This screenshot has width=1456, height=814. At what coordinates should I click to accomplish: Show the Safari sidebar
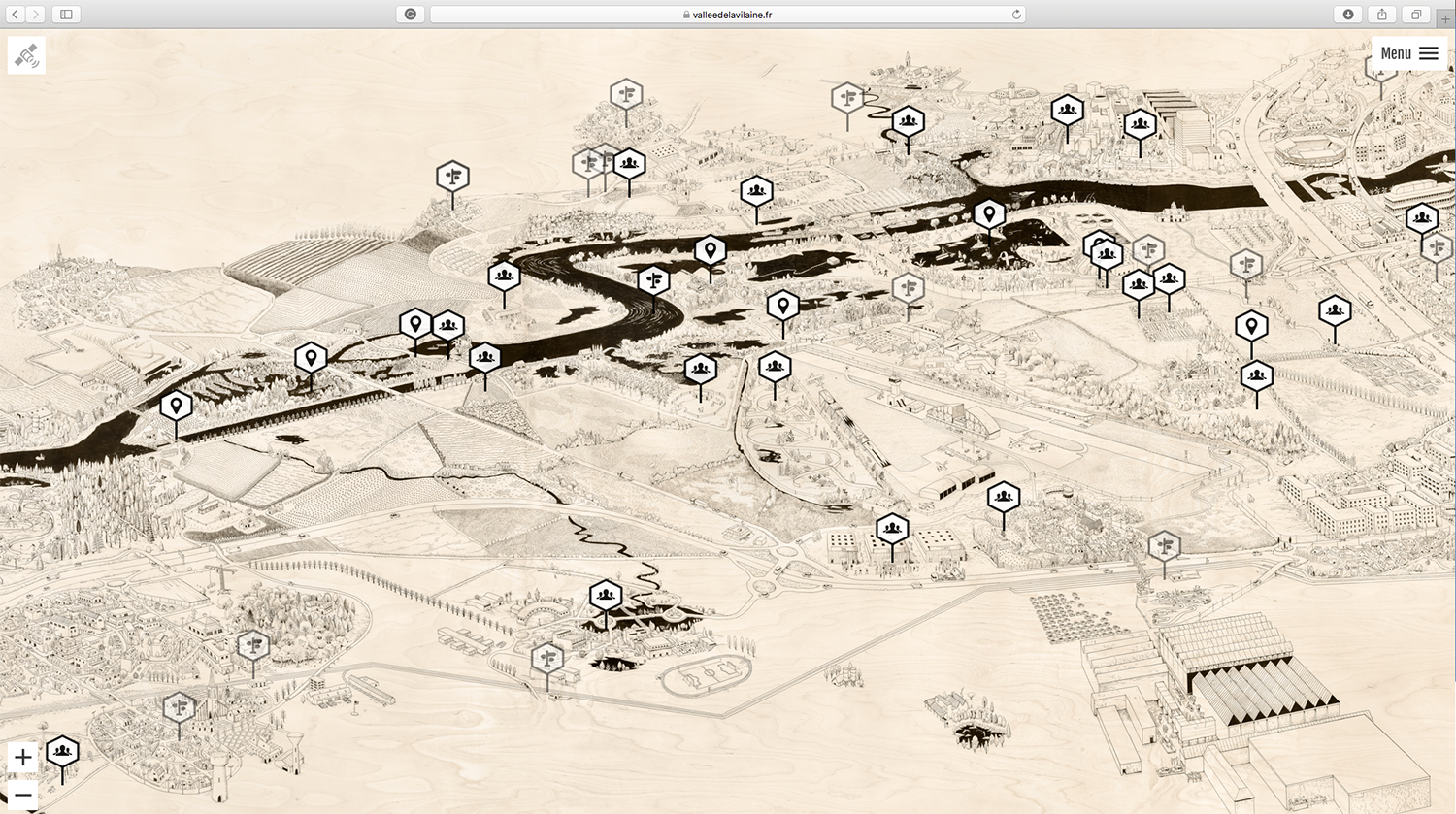(66, 15)
